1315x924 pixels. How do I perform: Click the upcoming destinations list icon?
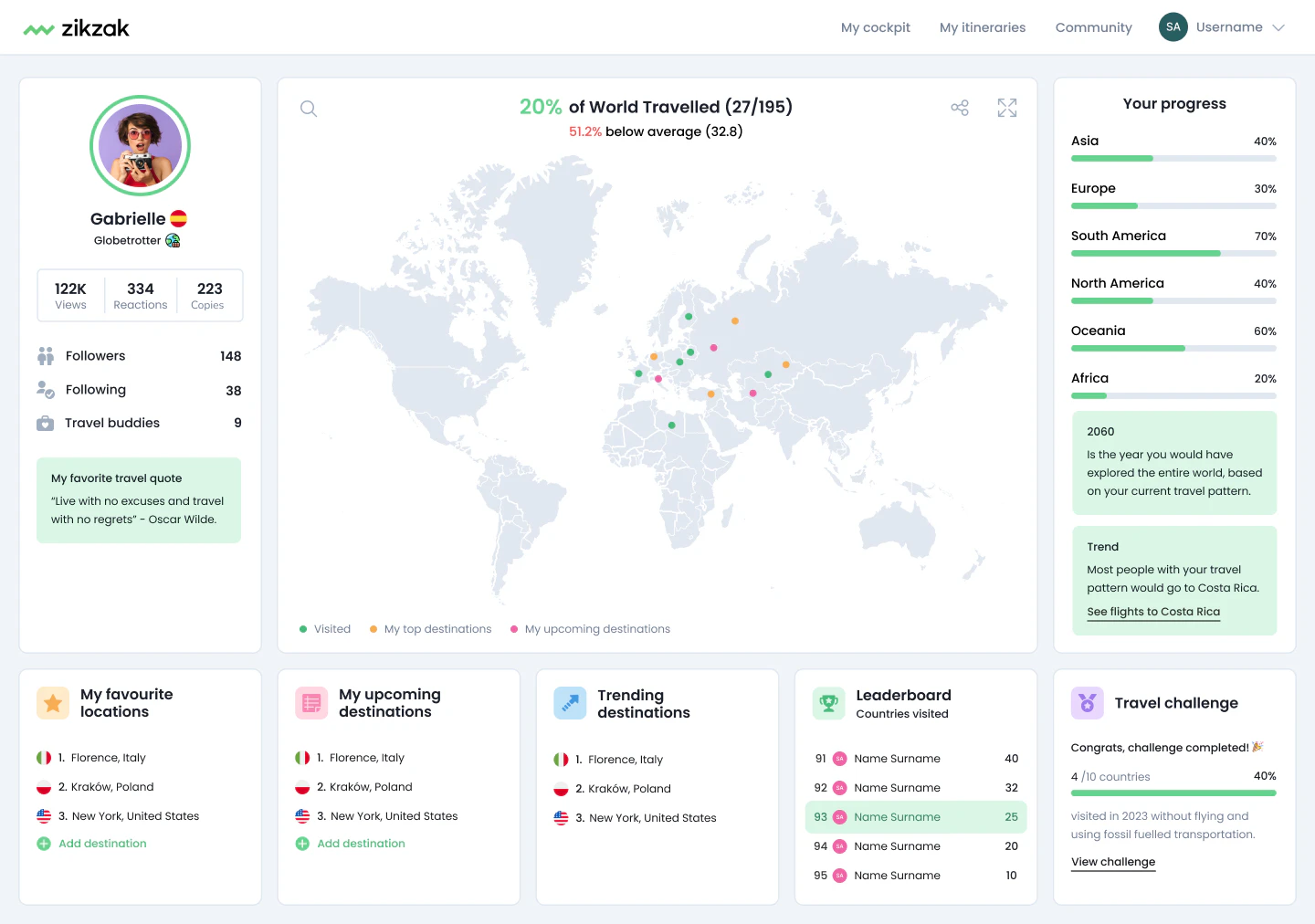311,703
